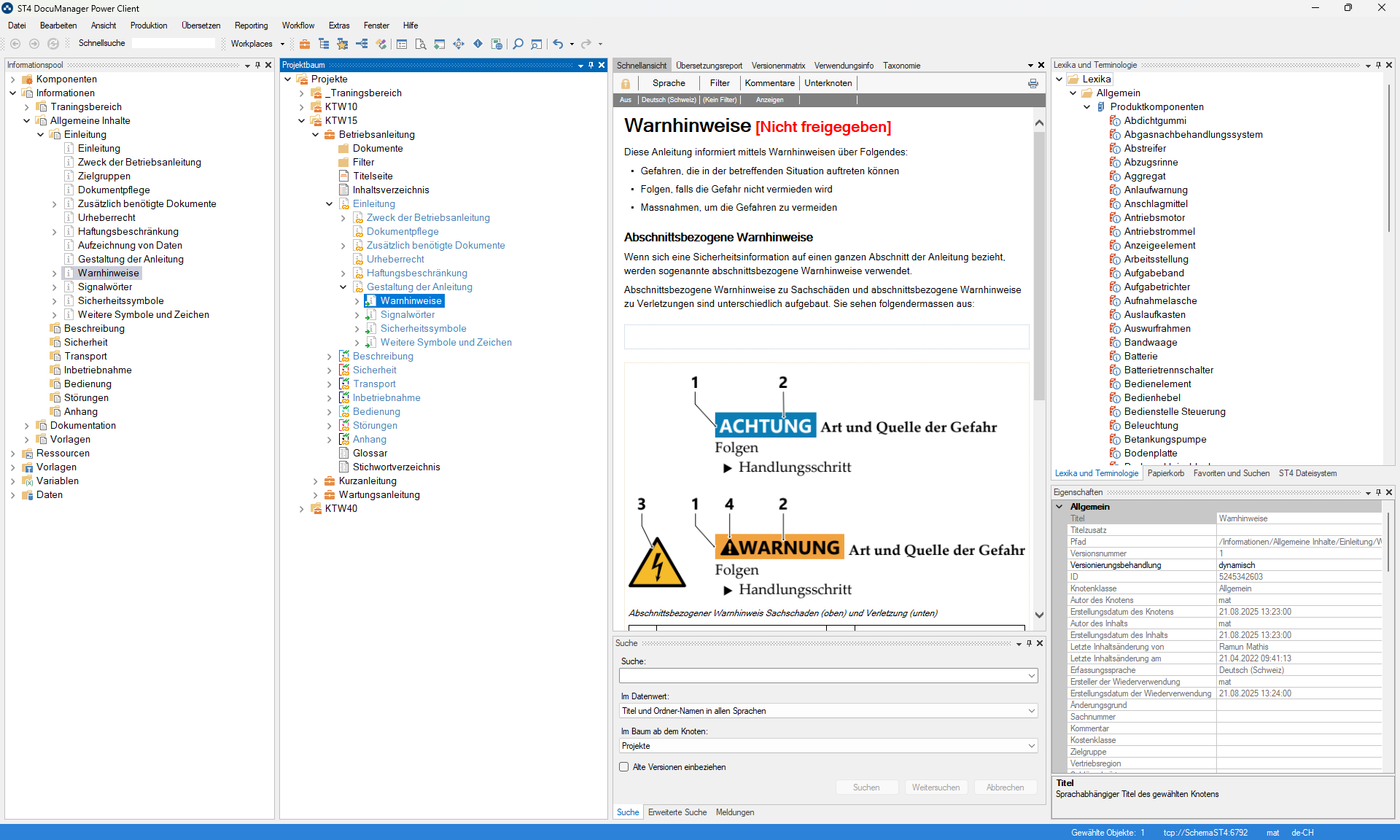
Task: Close the Informationspool panel with its X
Action: click(268, 65)
